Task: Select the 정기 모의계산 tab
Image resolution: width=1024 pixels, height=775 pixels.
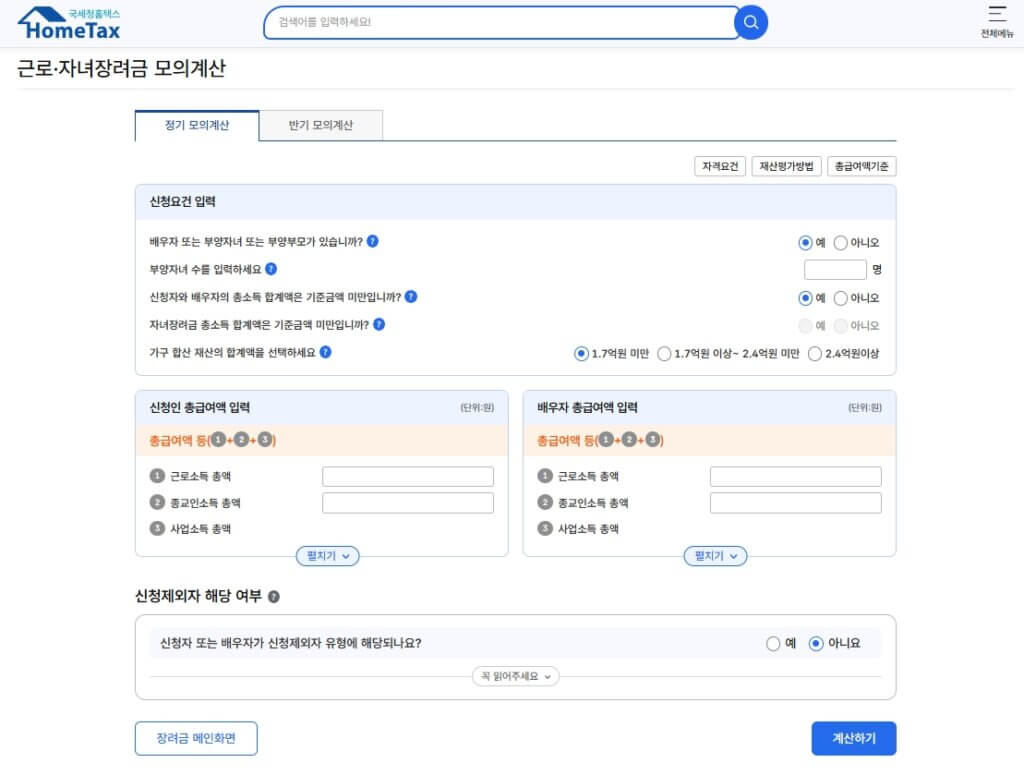Action: 196,125
